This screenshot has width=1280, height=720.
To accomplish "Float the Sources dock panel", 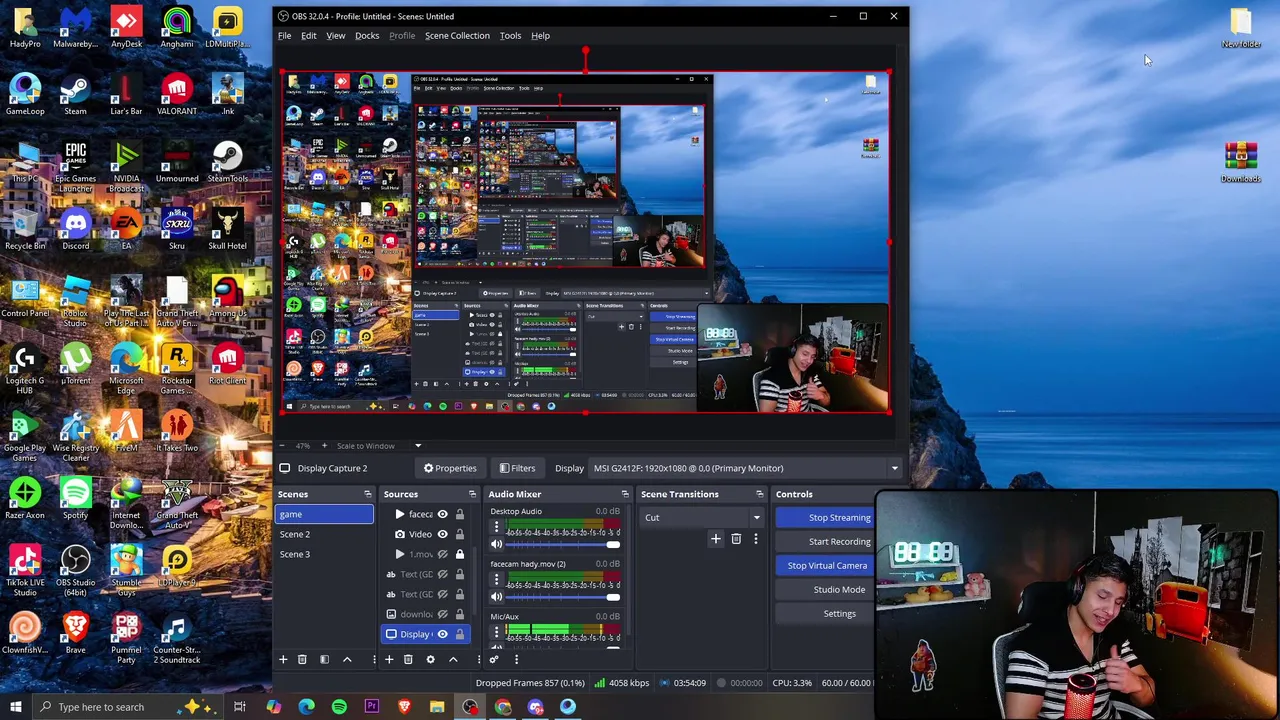I will [472, 494].
